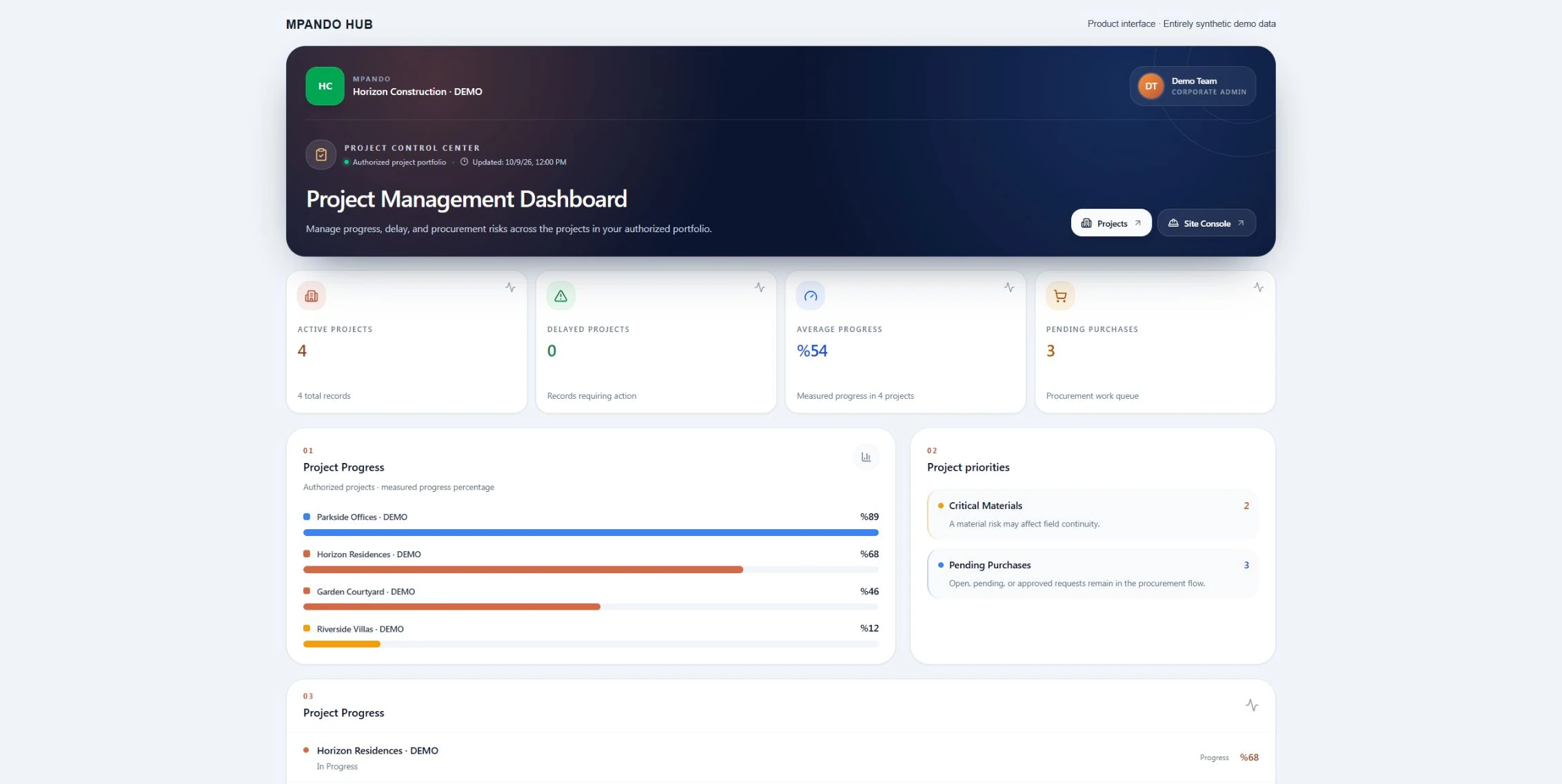Viewport: 1562px width, 784px height.
Task: Click the %89 value for Parkside Offices
Action: tap(869, 517)
